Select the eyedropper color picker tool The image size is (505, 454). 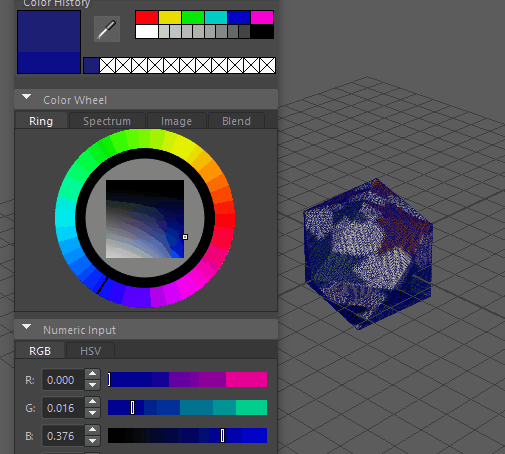107,29
